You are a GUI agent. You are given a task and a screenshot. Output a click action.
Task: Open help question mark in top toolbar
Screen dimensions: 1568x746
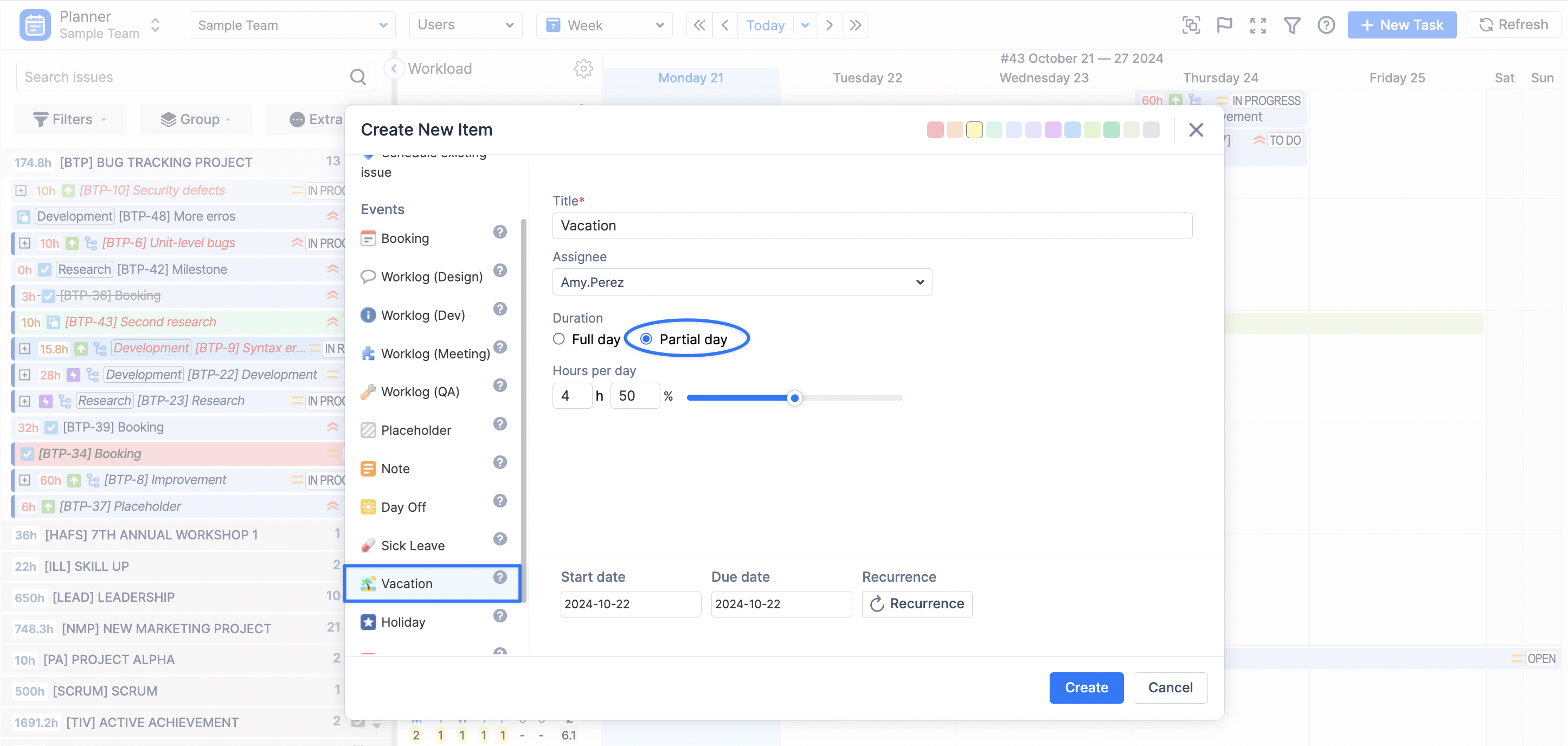point(1326,25)
